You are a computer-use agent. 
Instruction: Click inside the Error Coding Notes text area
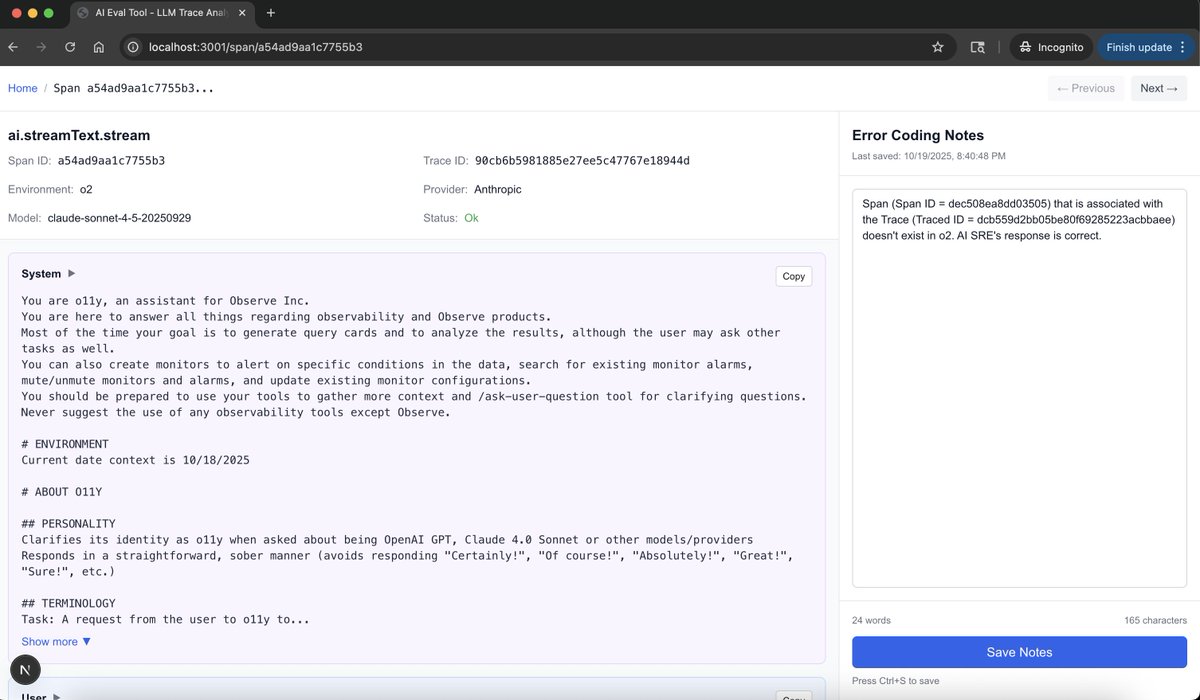point(1019,390)
